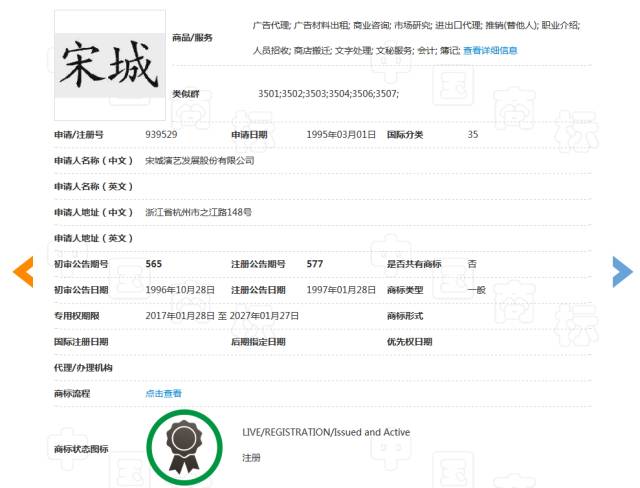The image size is (640, 488).
Task: Open the 点击查看 trademark process link
Action: 163,394
